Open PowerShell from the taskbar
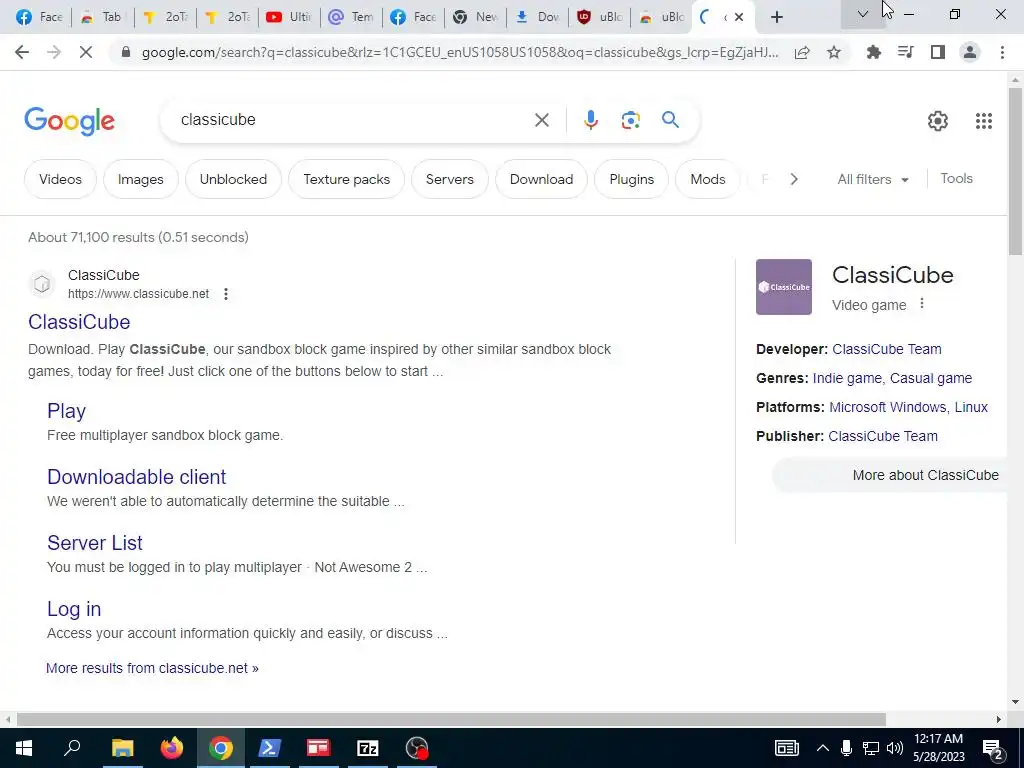1024x768 pixels. pos(270,748)
